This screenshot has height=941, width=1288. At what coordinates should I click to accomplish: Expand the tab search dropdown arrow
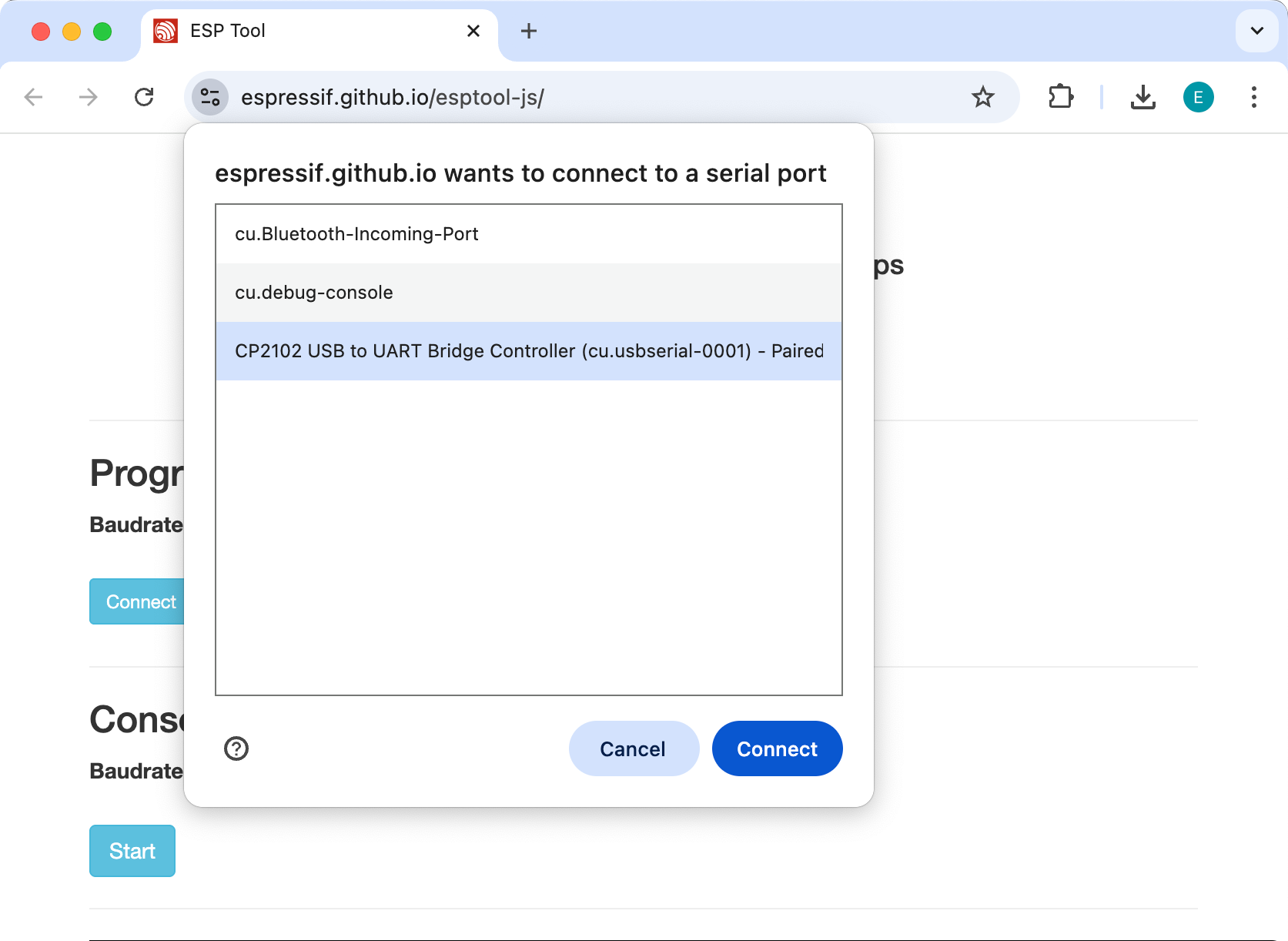coord(1256,31)
